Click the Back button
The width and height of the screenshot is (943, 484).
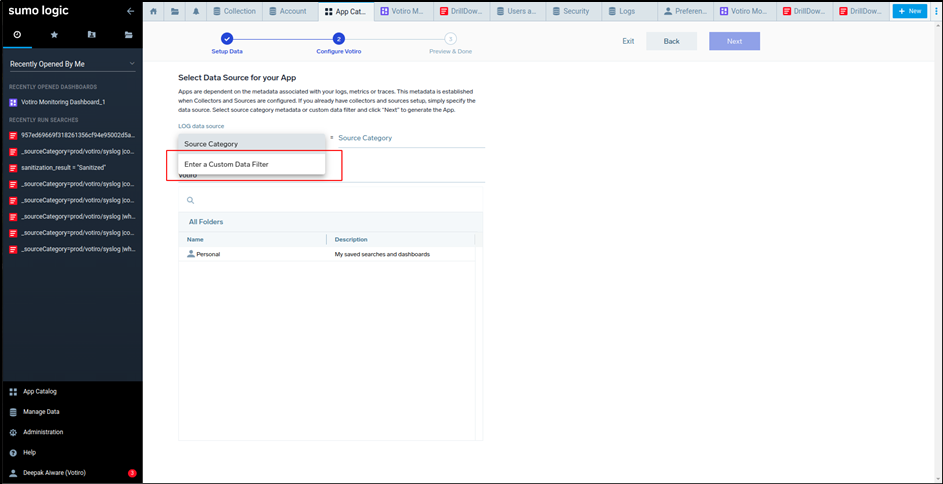672,41
